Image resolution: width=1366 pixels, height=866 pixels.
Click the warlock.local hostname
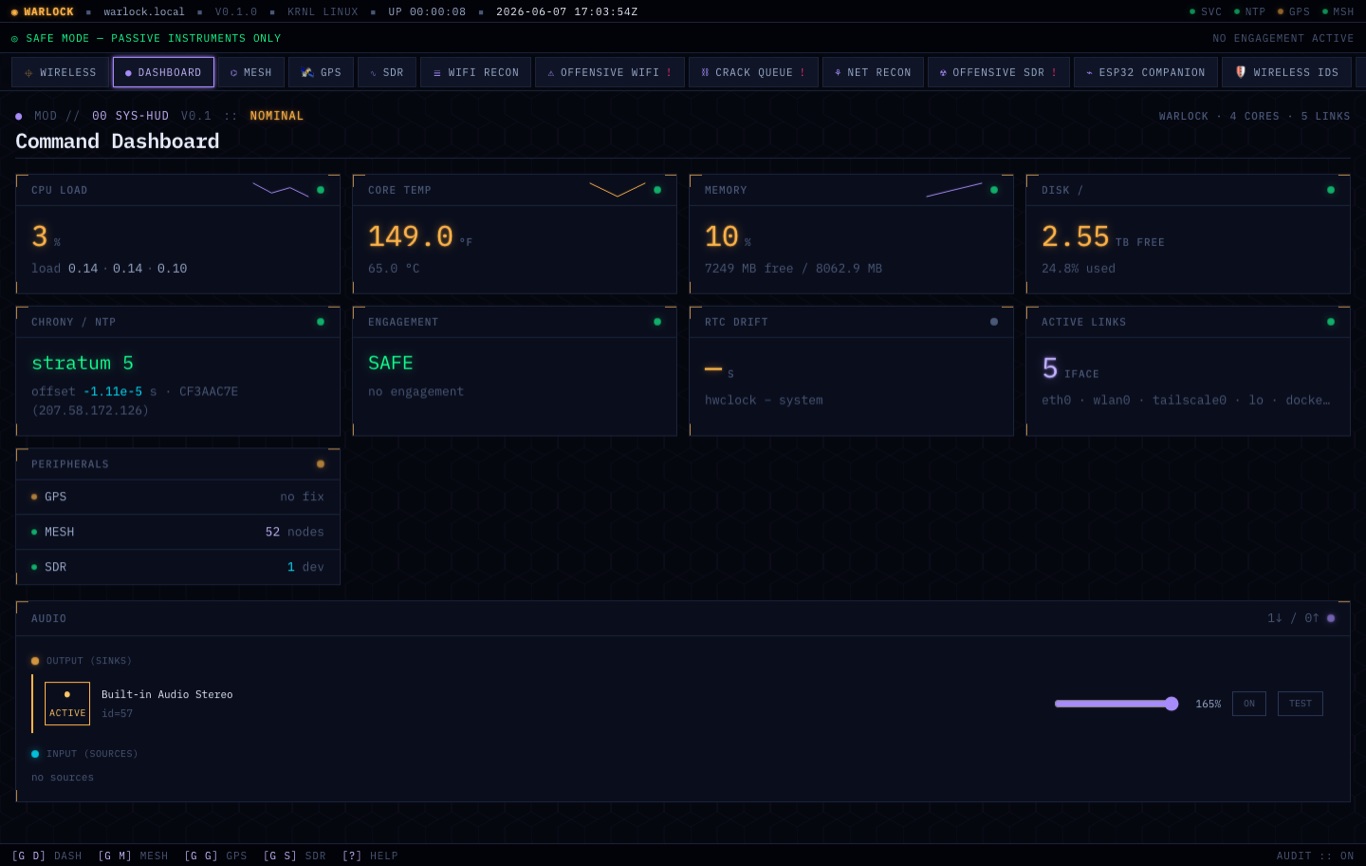pyautogui.click(x=144, y=12)
